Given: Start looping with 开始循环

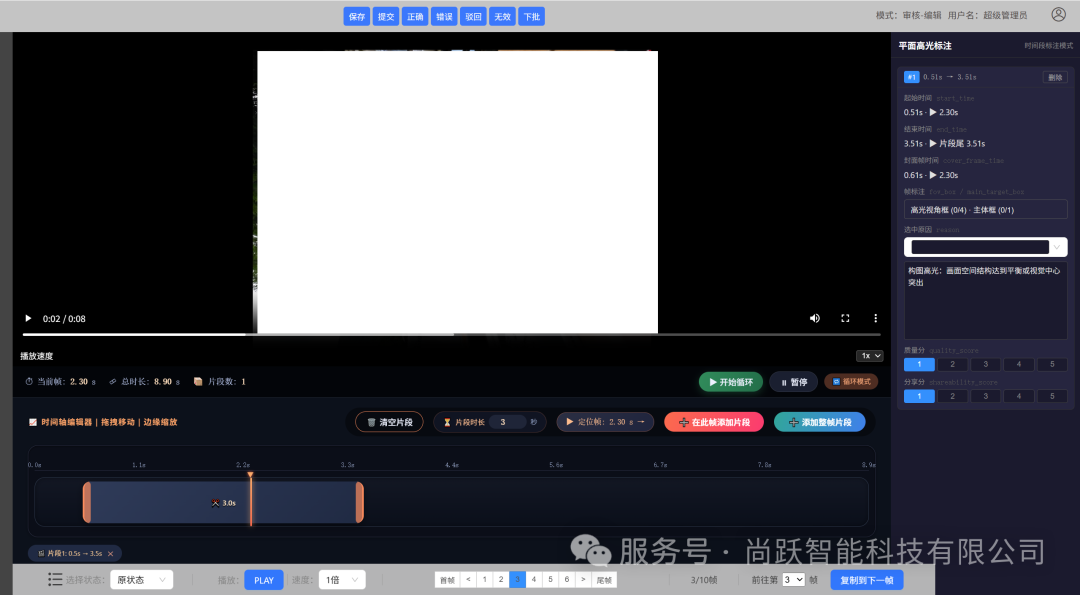Looking at the screenshot, I should [x=731, y=382].
